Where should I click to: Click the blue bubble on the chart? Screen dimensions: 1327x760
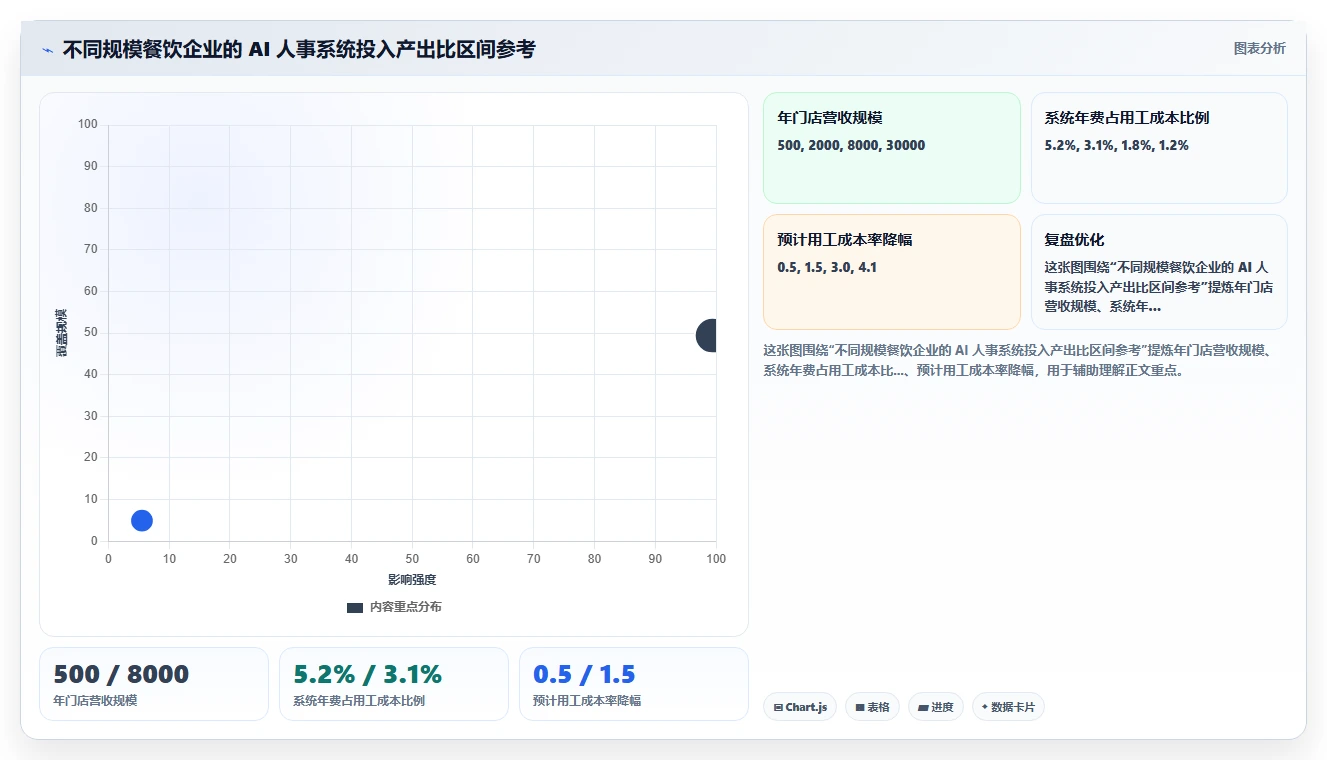[x=142, y=520]
